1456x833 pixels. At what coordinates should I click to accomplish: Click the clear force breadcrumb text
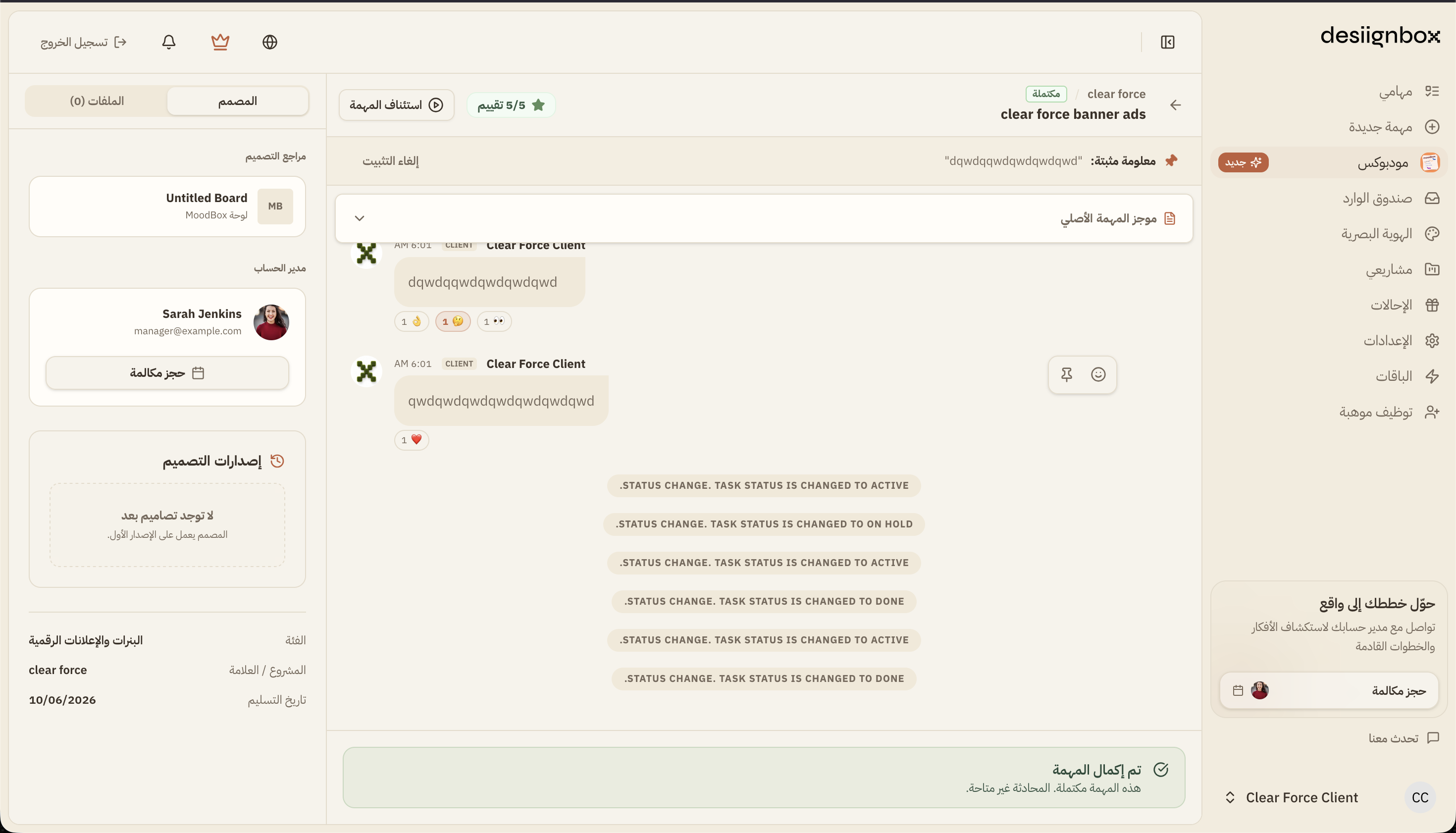click(1116, 94)
